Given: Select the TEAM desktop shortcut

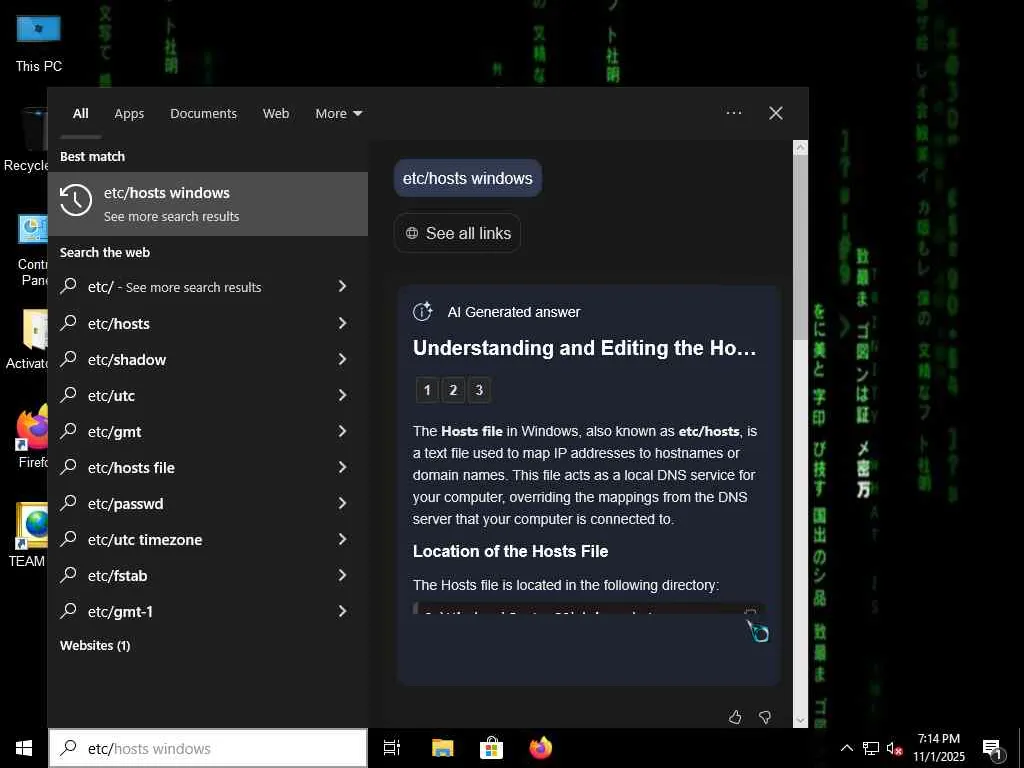Looking at the screenshot, I should click(x=27, y=535).
